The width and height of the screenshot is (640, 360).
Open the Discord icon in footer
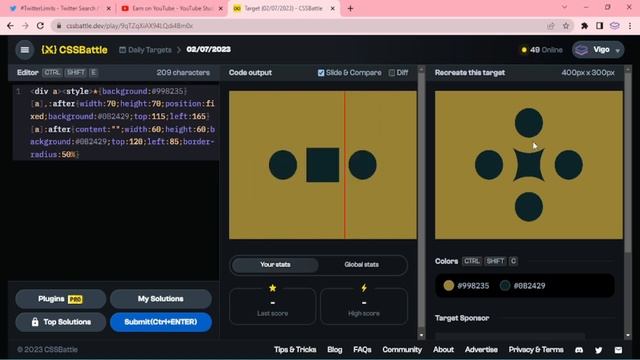[x=579, y=350]
